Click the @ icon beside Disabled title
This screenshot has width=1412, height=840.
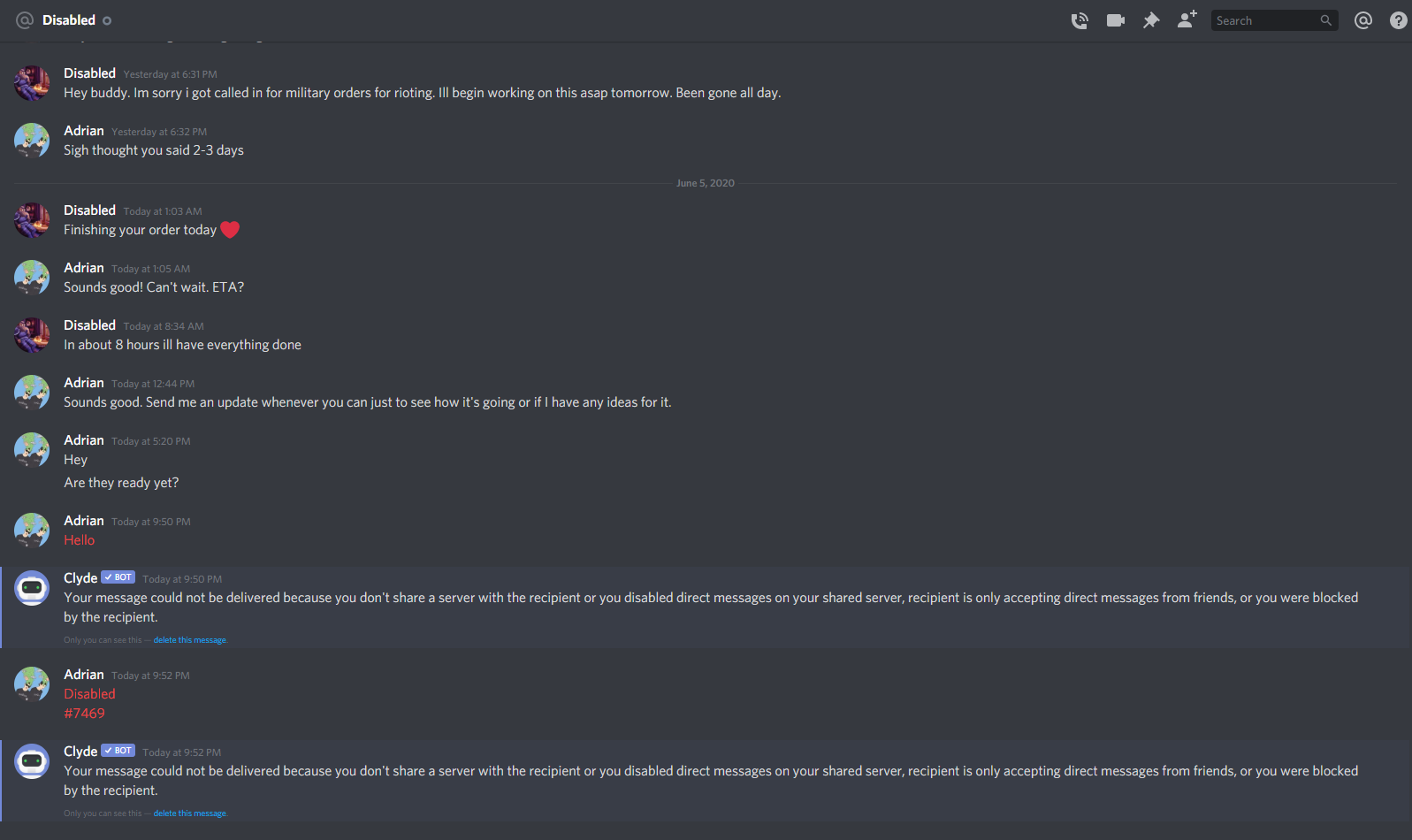25,20
